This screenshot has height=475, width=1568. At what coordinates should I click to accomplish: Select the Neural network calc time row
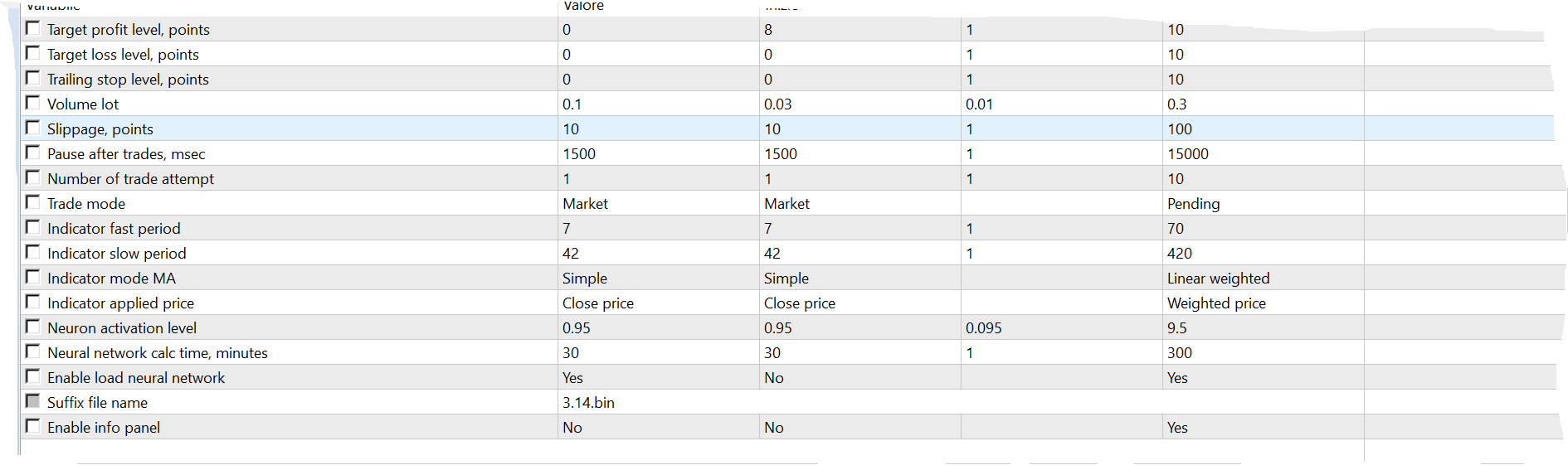[x=158, y=353]
